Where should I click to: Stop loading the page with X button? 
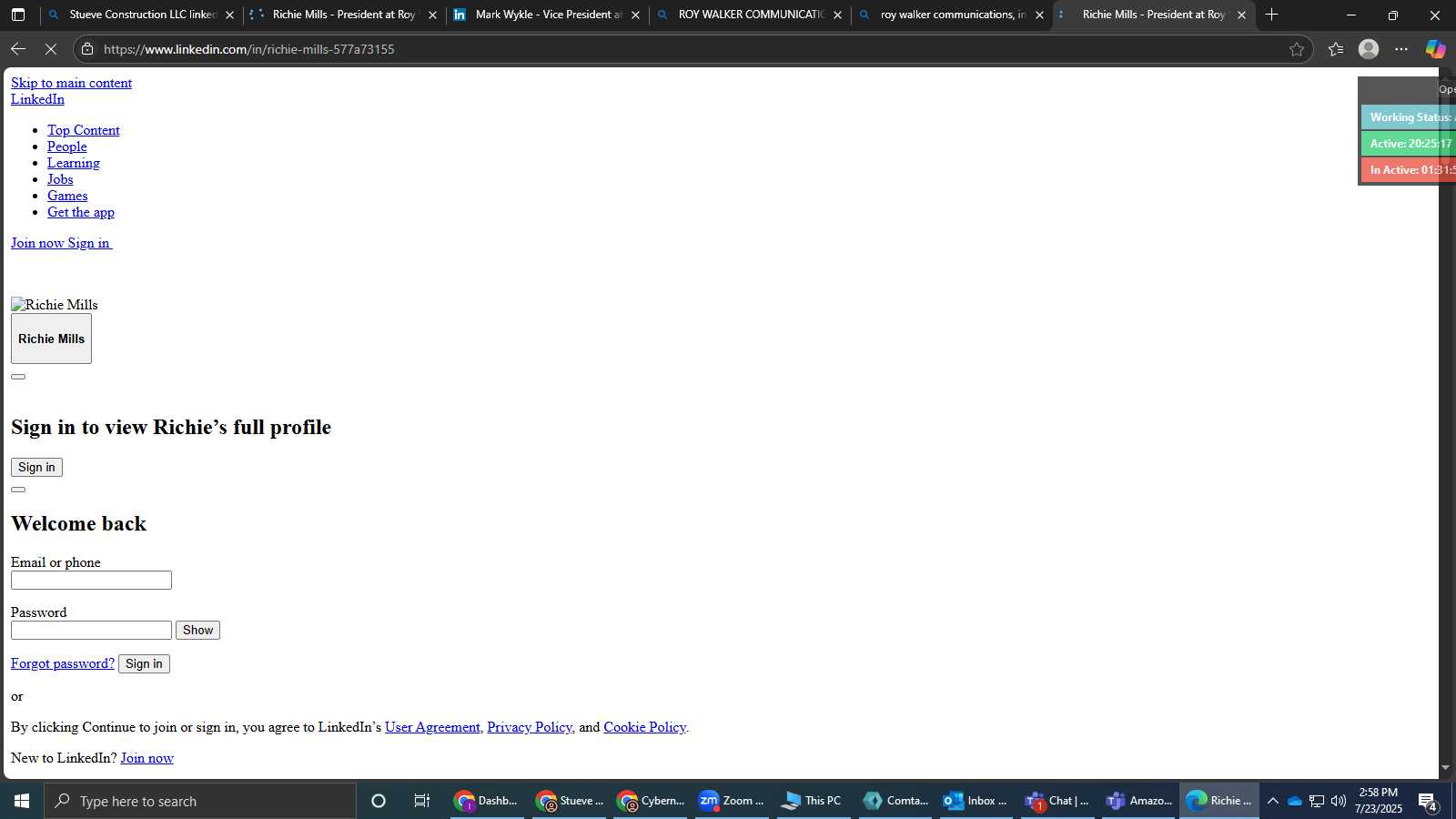[x=51, y=49]
